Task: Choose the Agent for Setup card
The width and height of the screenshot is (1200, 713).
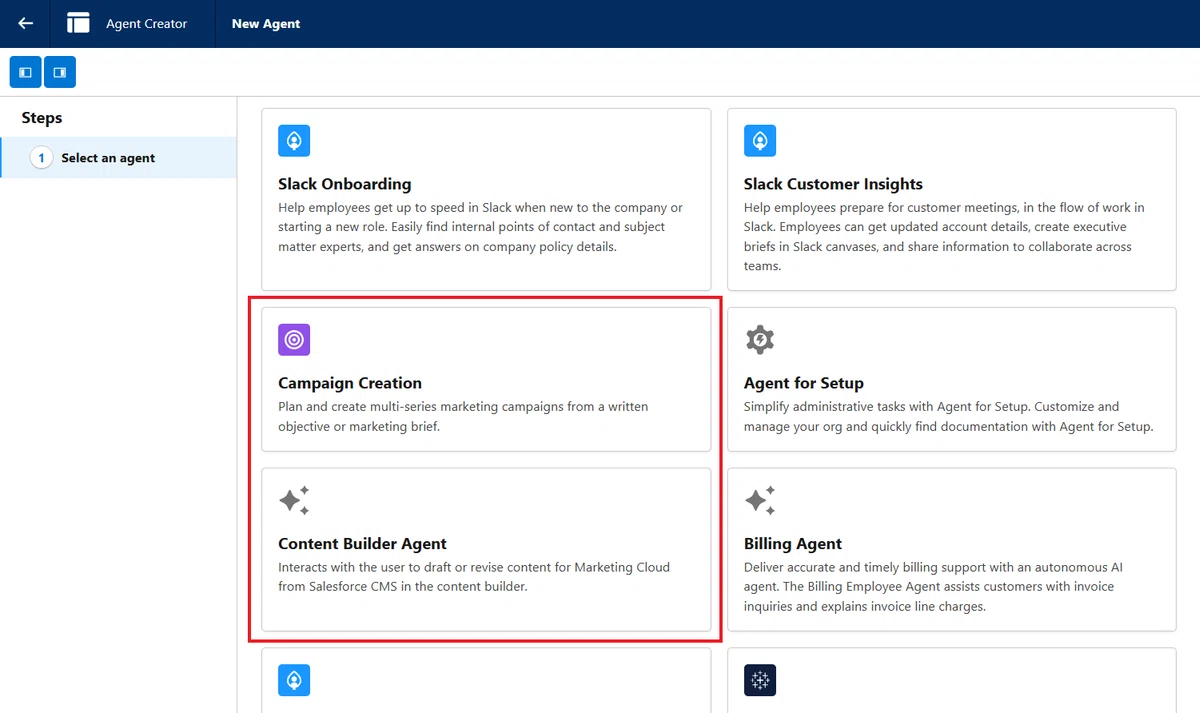Action: pyautogui.click(x=952, y=379)
